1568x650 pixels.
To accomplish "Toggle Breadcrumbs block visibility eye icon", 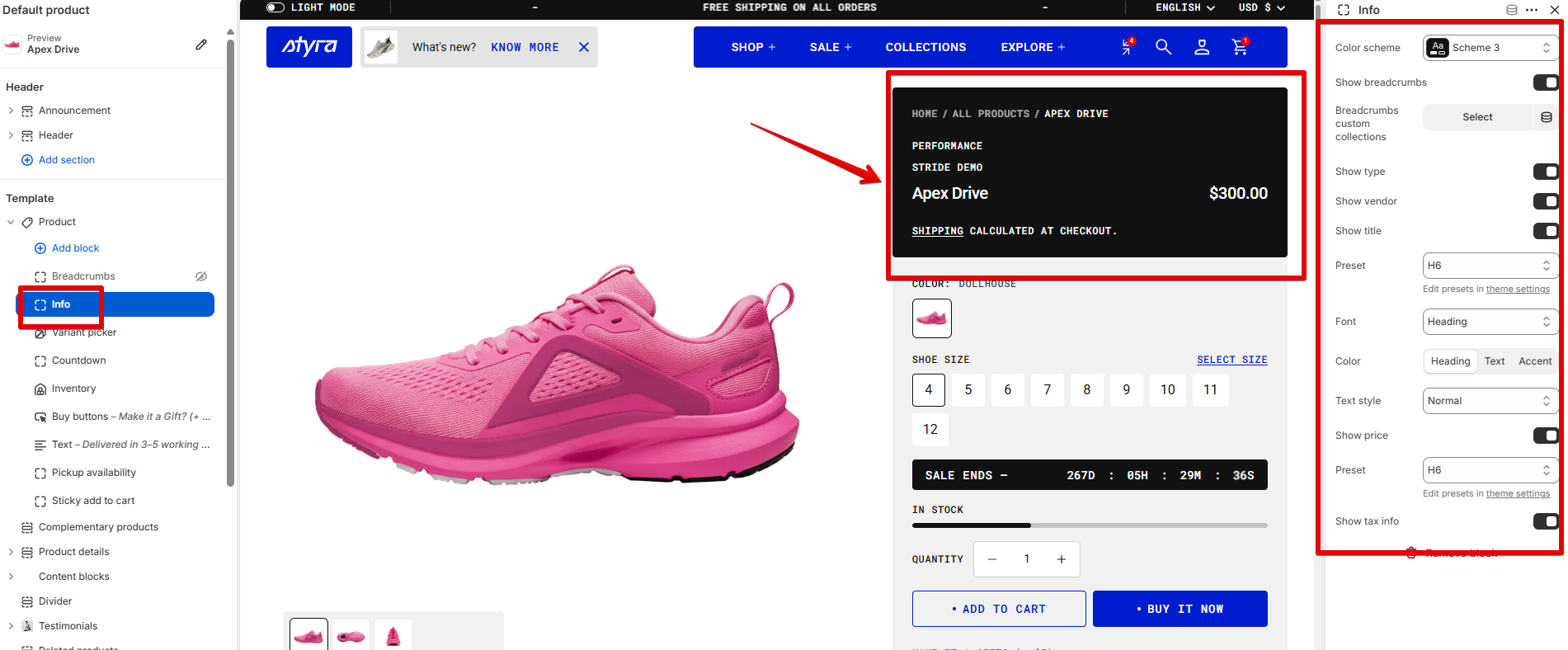I will (x=201, y=276).
